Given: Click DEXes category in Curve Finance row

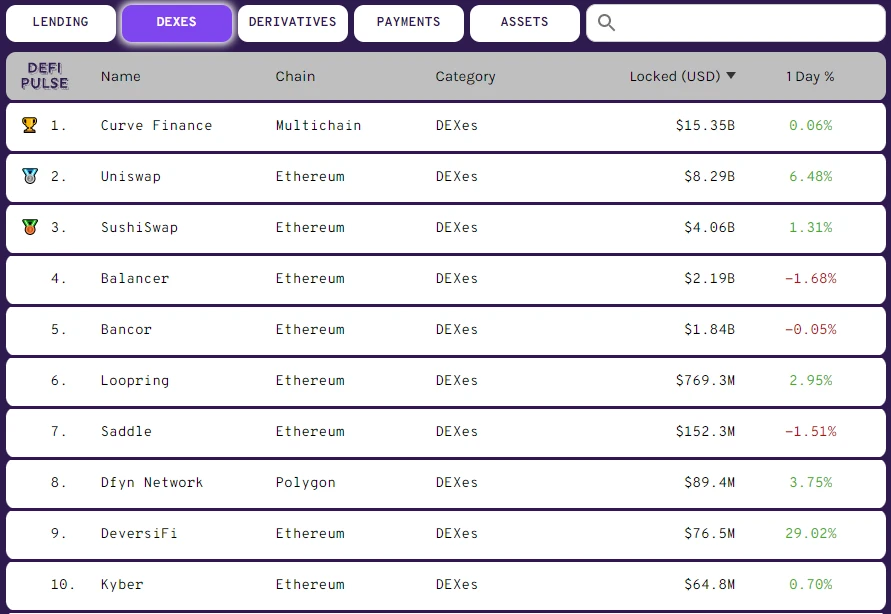Looking at the screenshot, I should [457, 125].
